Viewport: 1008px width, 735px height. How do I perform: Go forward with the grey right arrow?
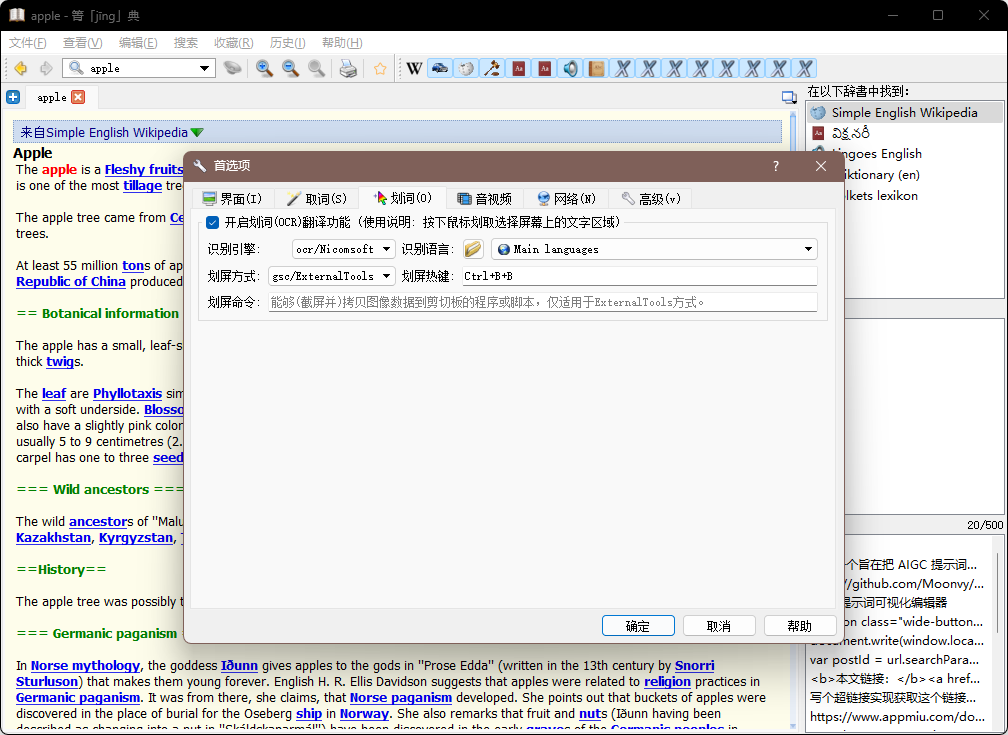coord(46,68)
